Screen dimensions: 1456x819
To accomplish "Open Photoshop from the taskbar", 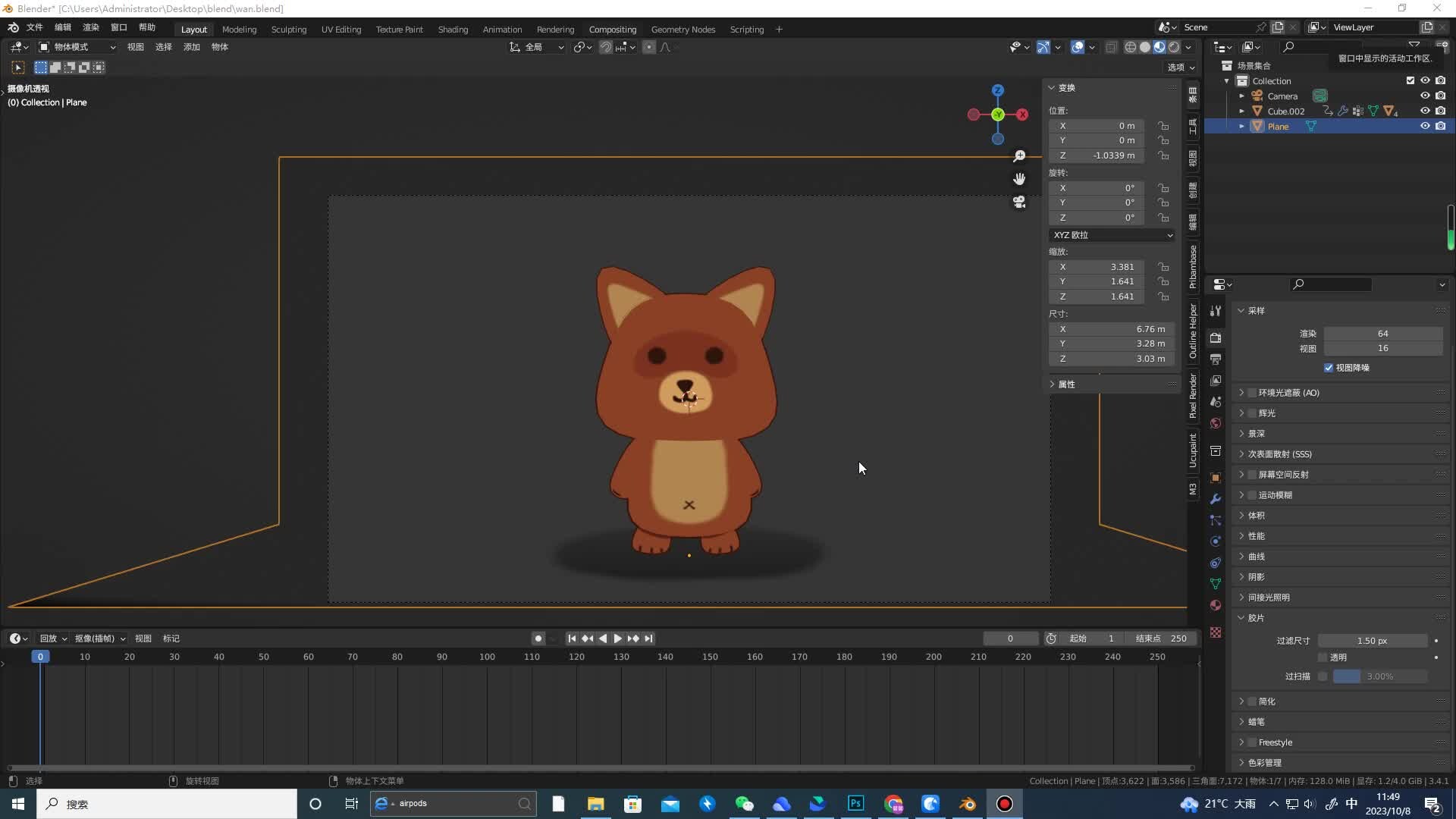I will pyautogui.click(x=856, y=804).
